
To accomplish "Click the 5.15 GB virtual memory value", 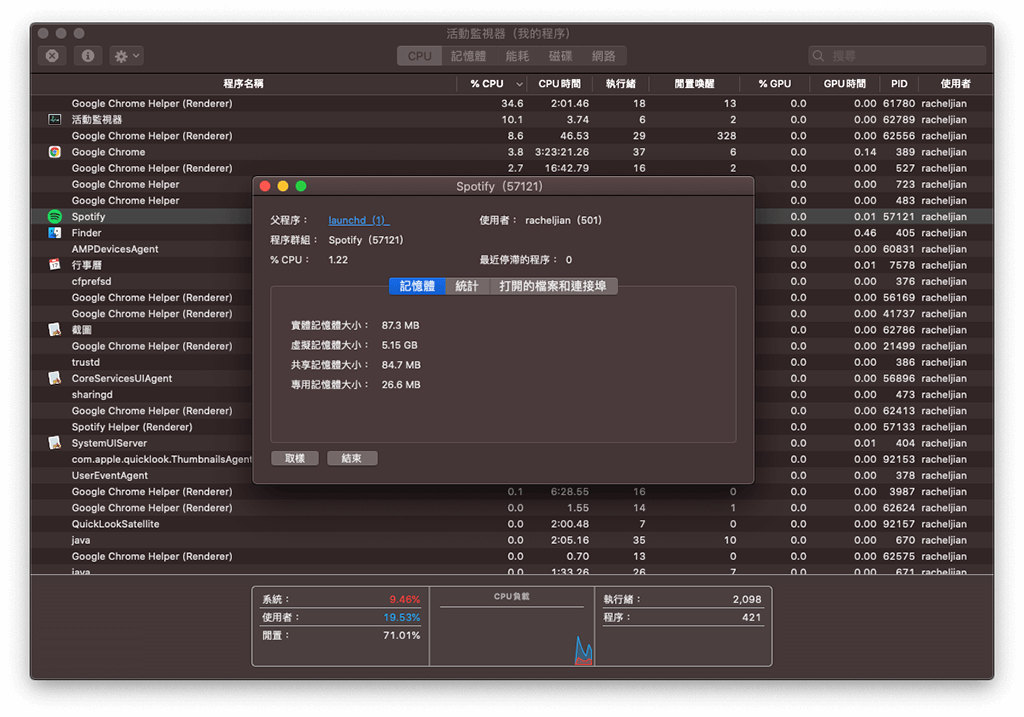I will pyautogui.click(x=400, y=345).
